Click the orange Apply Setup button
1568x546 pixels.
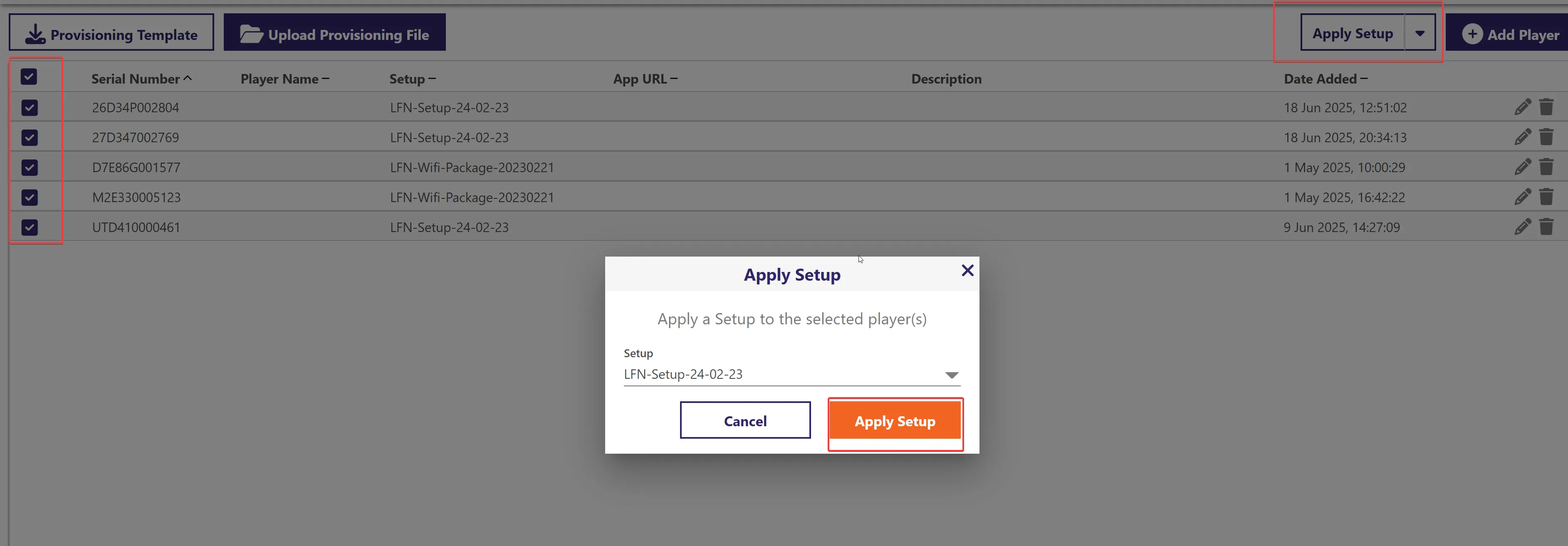tap(895, 421)
